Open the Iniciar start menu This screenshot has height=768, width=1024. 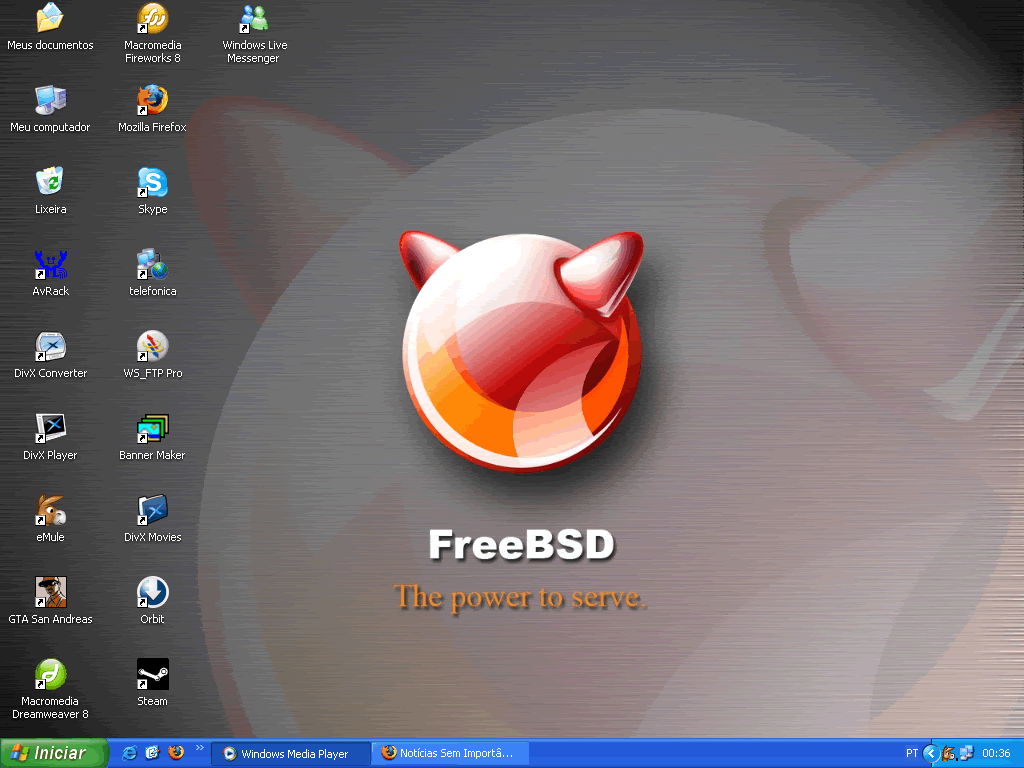pos(54,753)
